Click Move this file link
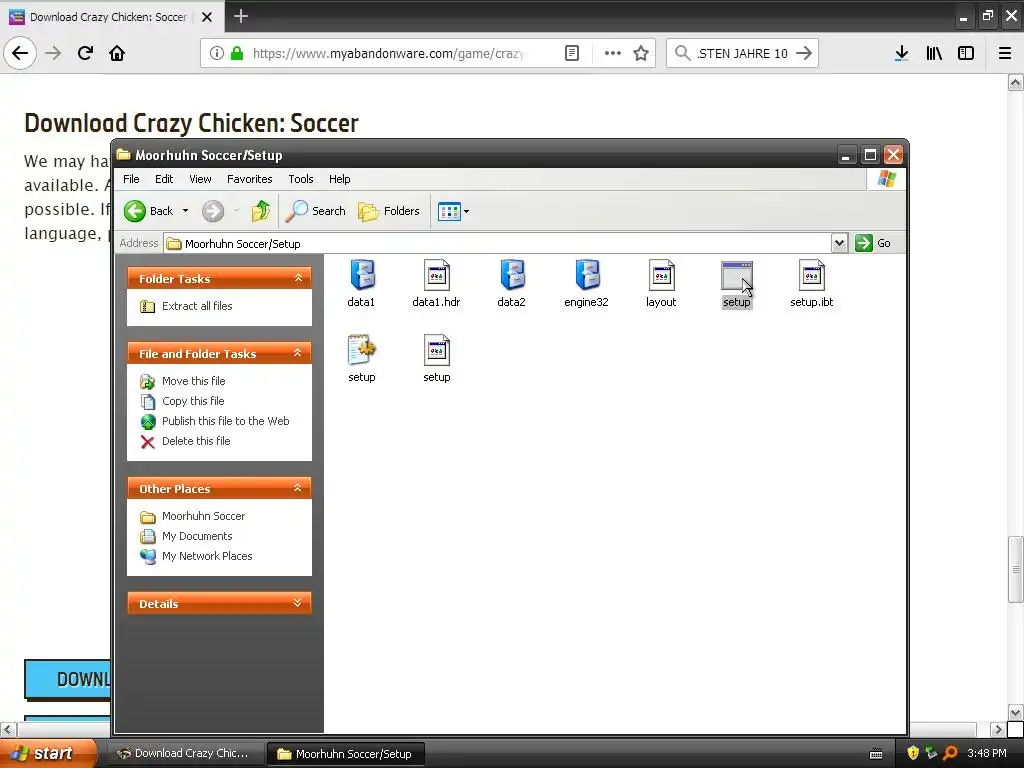 (193, 381)
